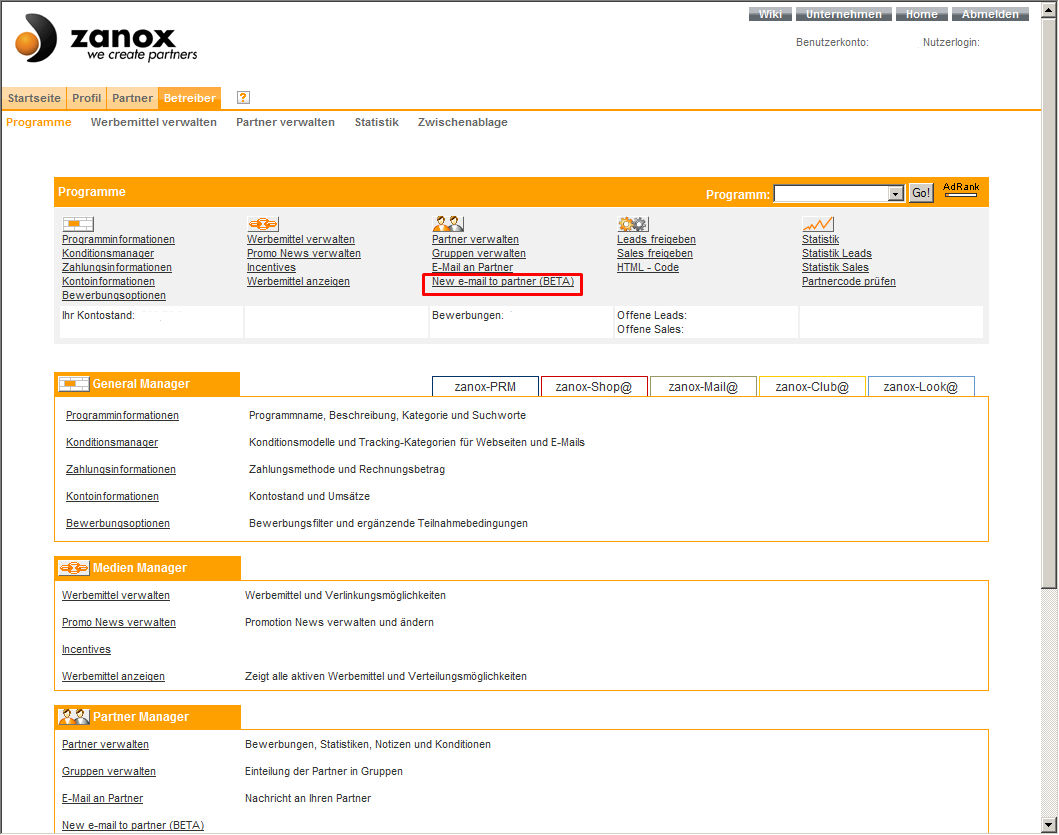Screen dimensions: 1059x835
Task: Open AdRank indicator in Programme header
Action: [x=960, y=189]
